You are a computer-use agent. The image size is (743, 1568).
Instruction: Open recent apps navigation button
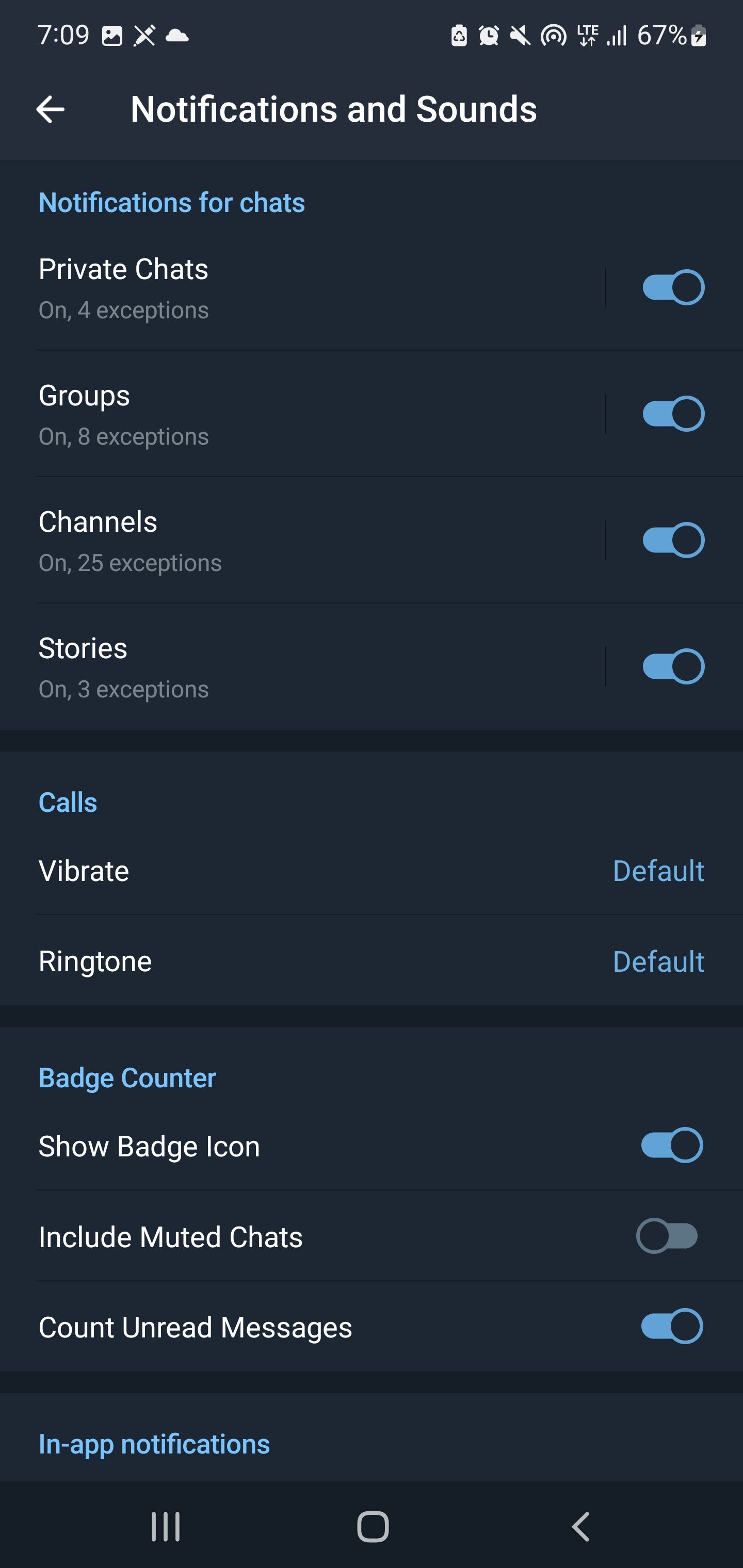[x=166, y=1527]
